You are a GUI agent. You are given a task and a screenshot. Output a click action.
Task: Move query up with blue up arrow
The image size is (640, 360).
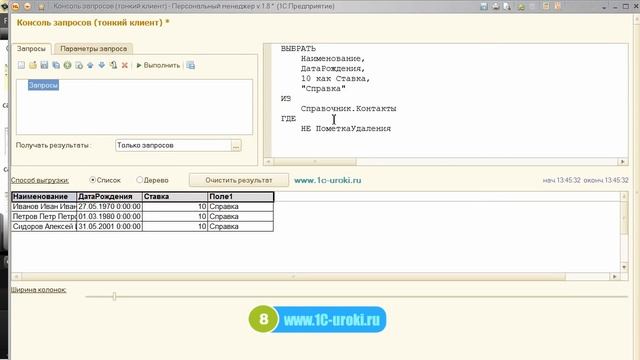[x=90, y=65]
